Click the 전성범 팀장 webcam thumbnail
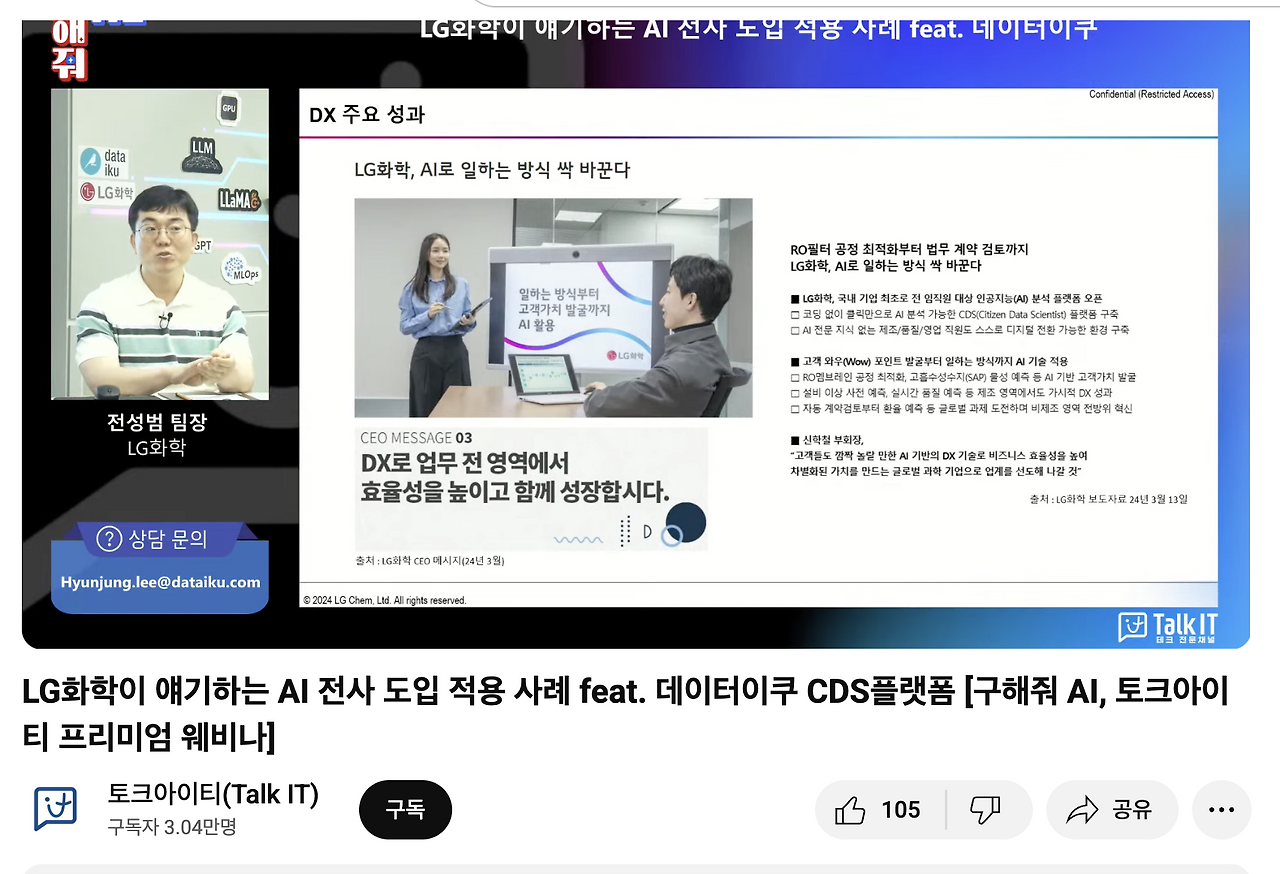Viewport: 1280px width, 874px height. point(159,243)
